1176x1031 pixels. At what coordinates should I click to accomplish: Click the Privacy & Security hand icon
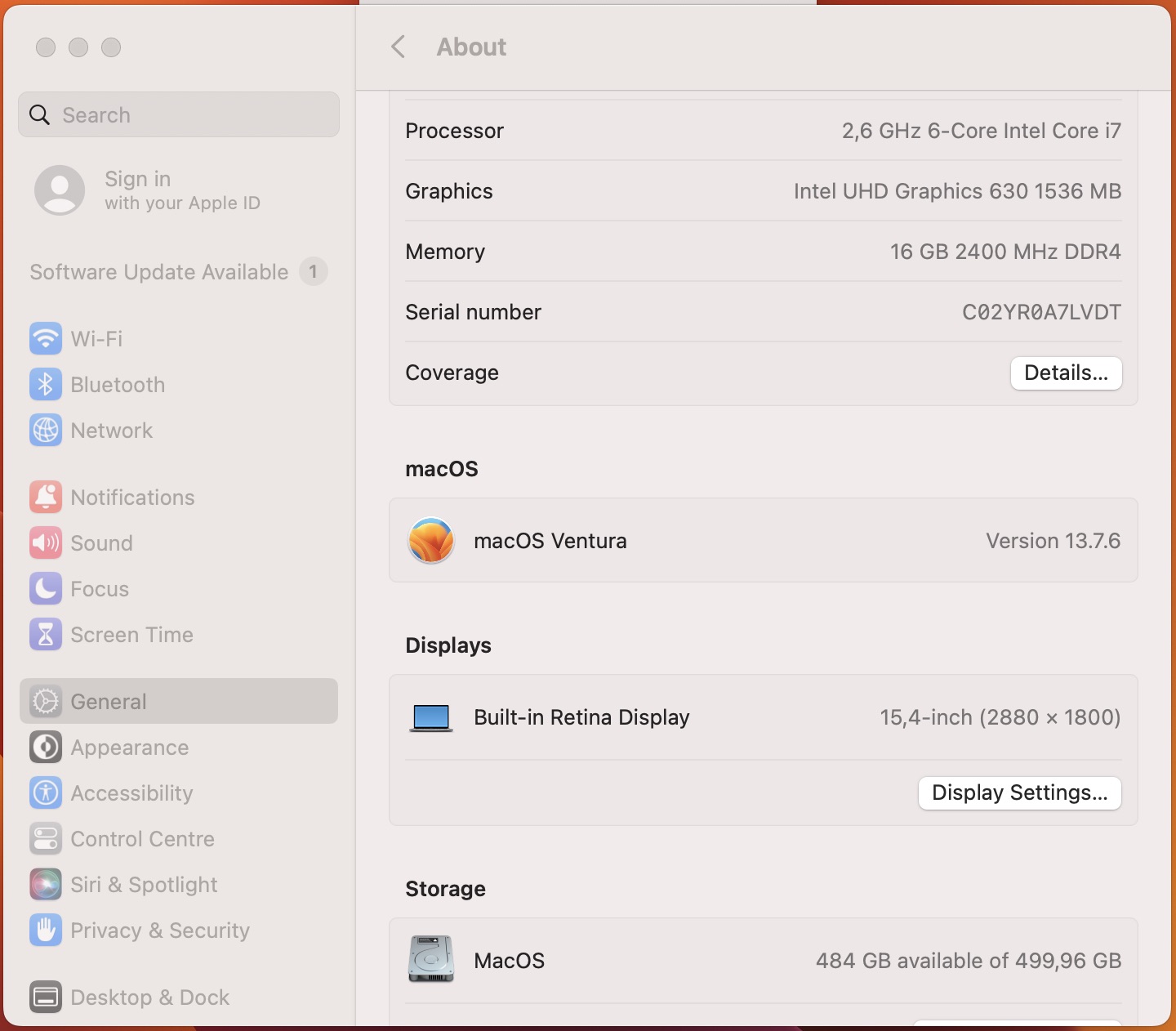click(x=46, y=930)
